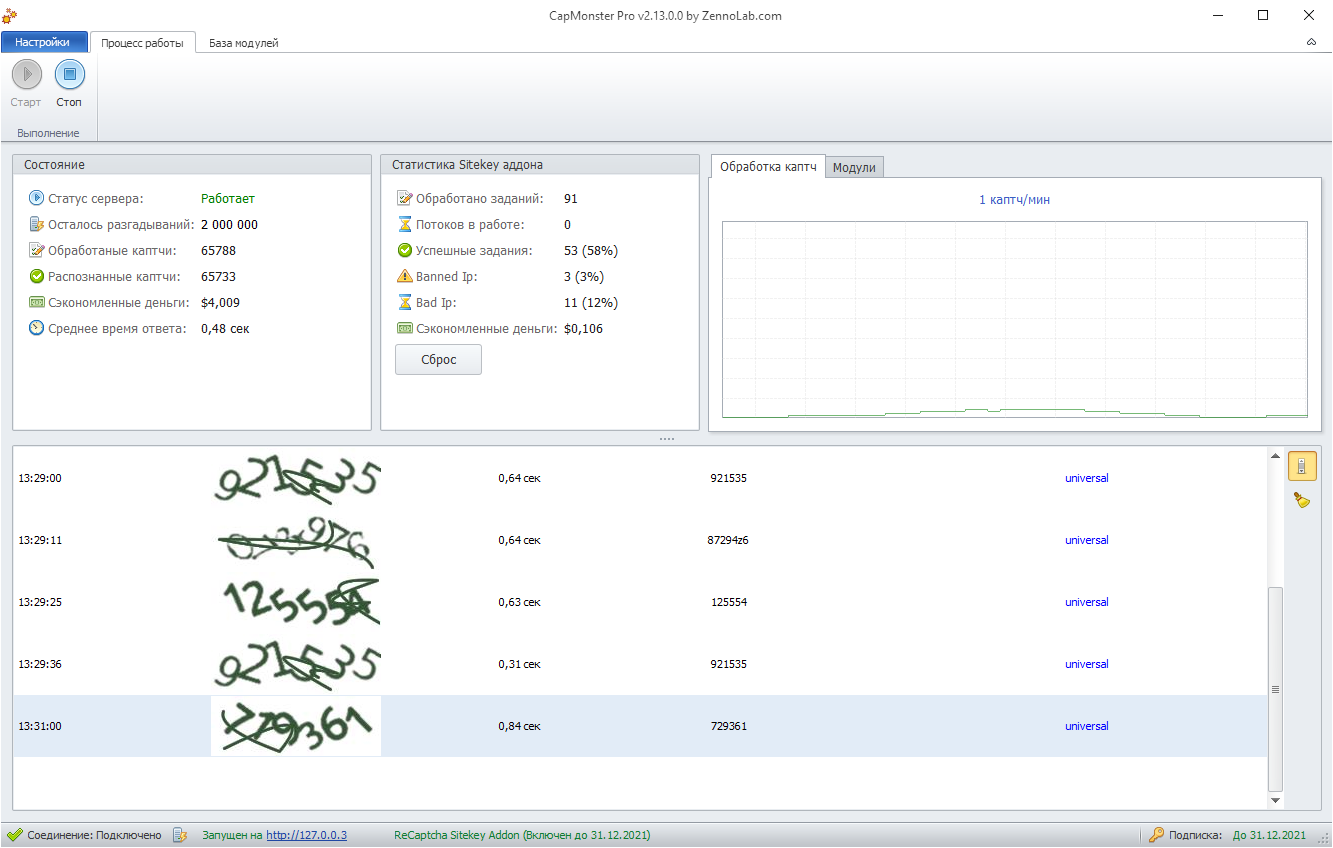Click universal link in 13:29:00 row

[1086, 478]
